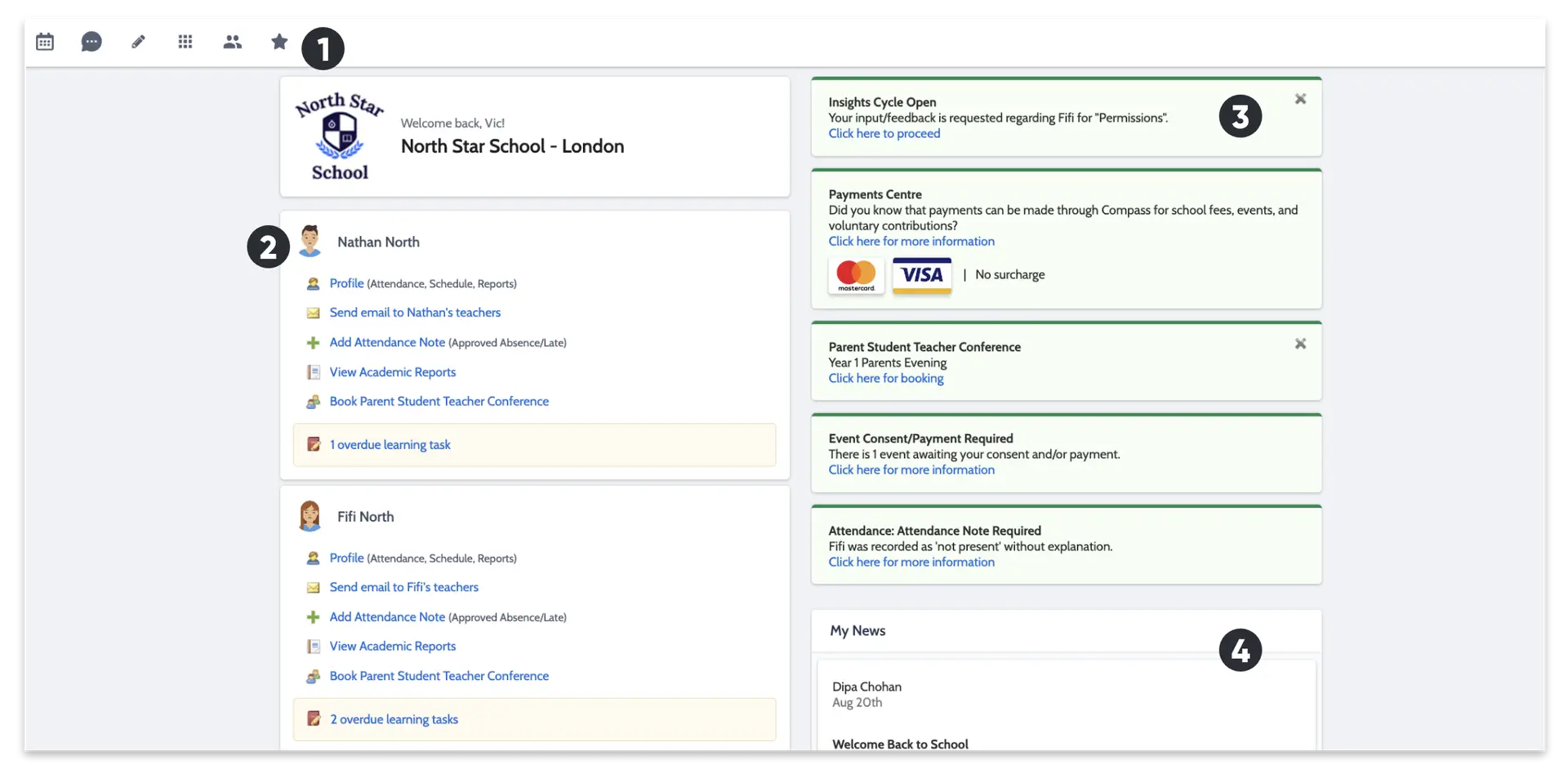Open the chat bubble messages icon
1568x769 pixels.
(91, 42)
